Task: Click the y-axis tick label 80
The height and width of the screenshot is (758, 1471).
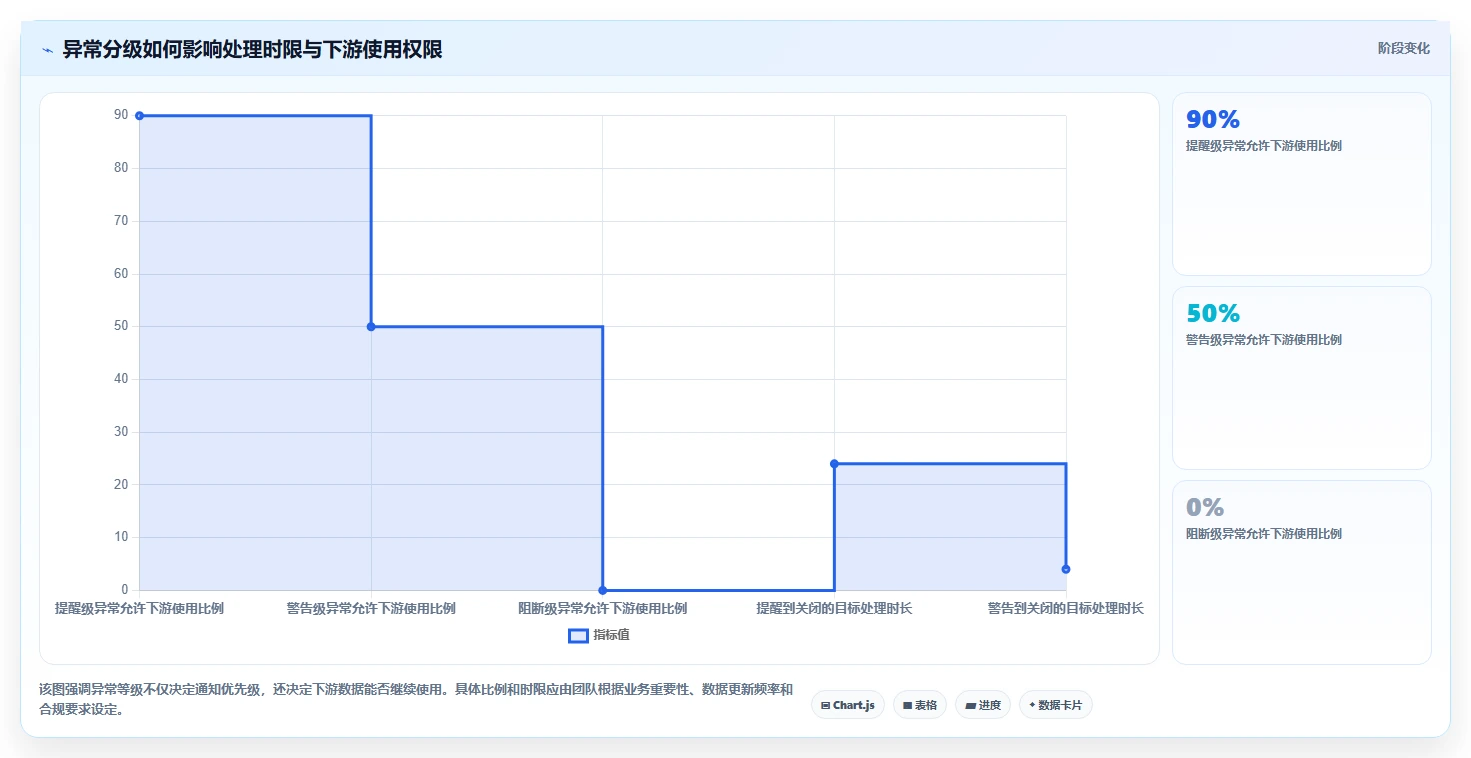Action: tap(121, 168)
